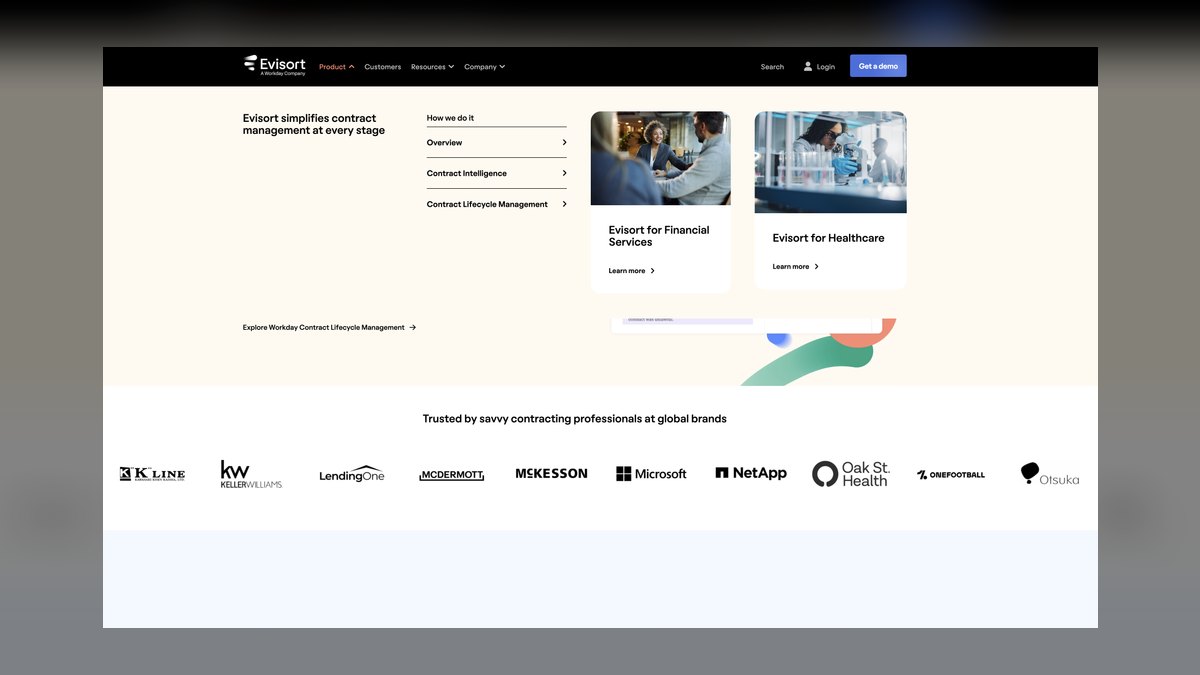This screenshot has width=1200, height=675.
Task: Open the Financial Services card photo
Action: (x=661, y=158)
